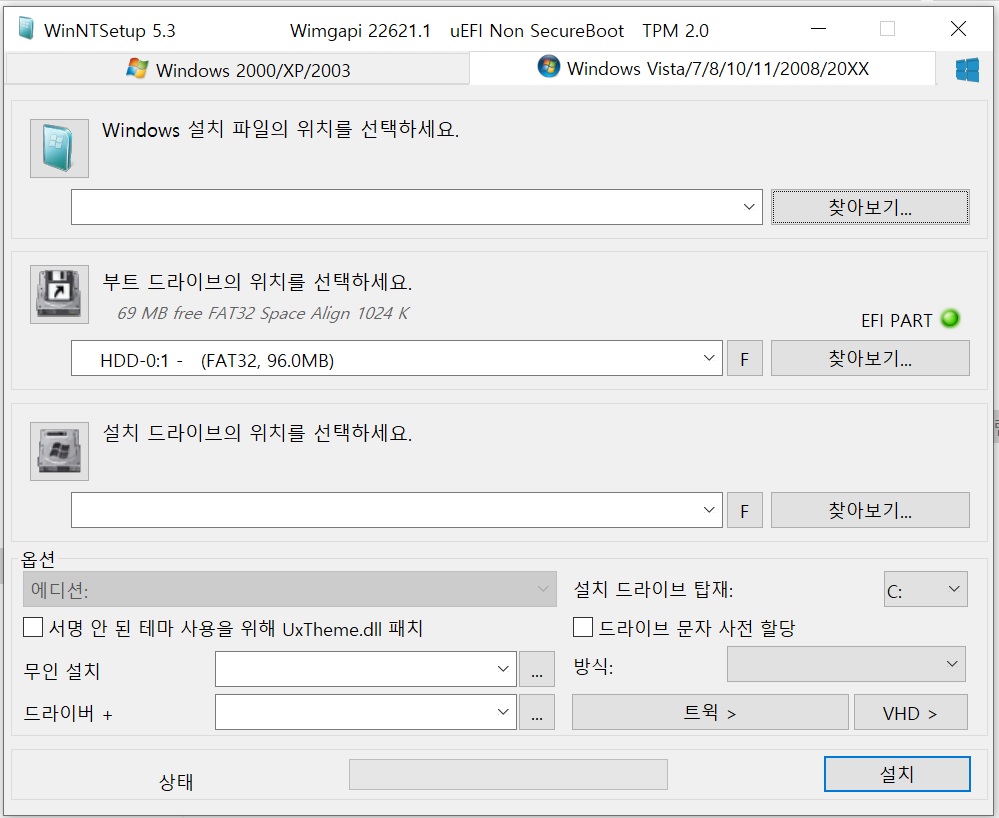Viewport: 999px width, 818px height.
Task: Click the 설치 install button
Action: pyautogui.click(x=897, y=774)
